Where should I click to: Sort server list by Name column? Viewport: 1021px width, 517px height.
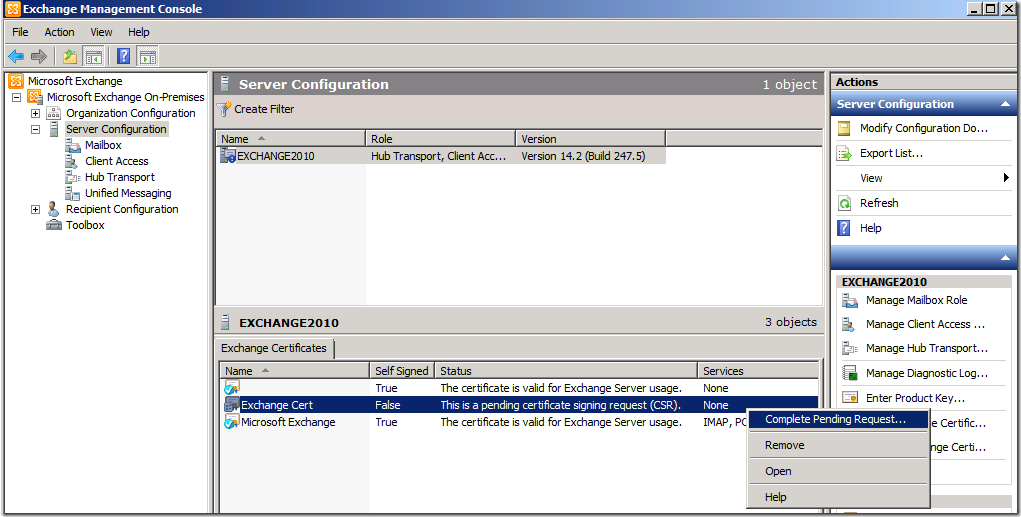(x=290, y=139)
